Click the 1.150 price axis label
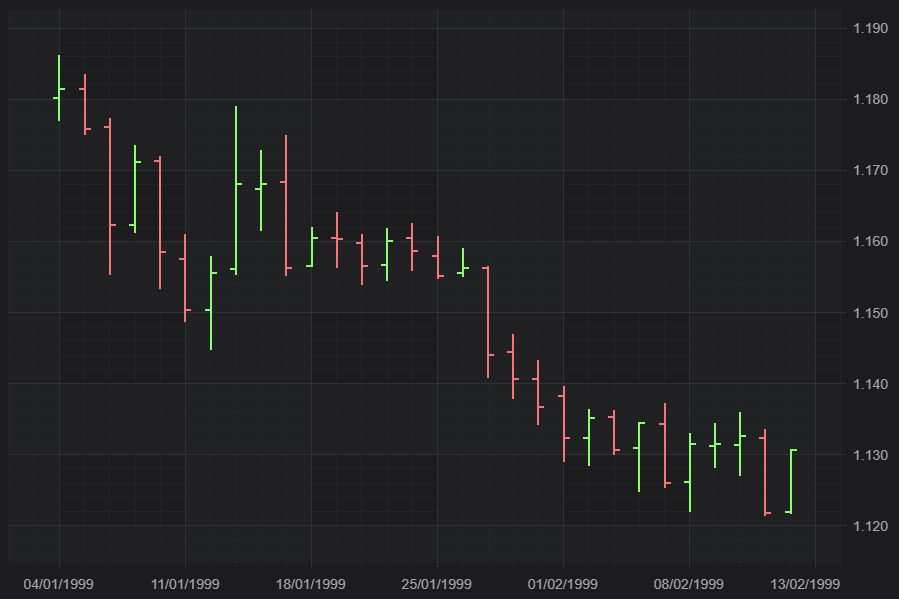Screen dimensions: 899x599 (870, 313)
